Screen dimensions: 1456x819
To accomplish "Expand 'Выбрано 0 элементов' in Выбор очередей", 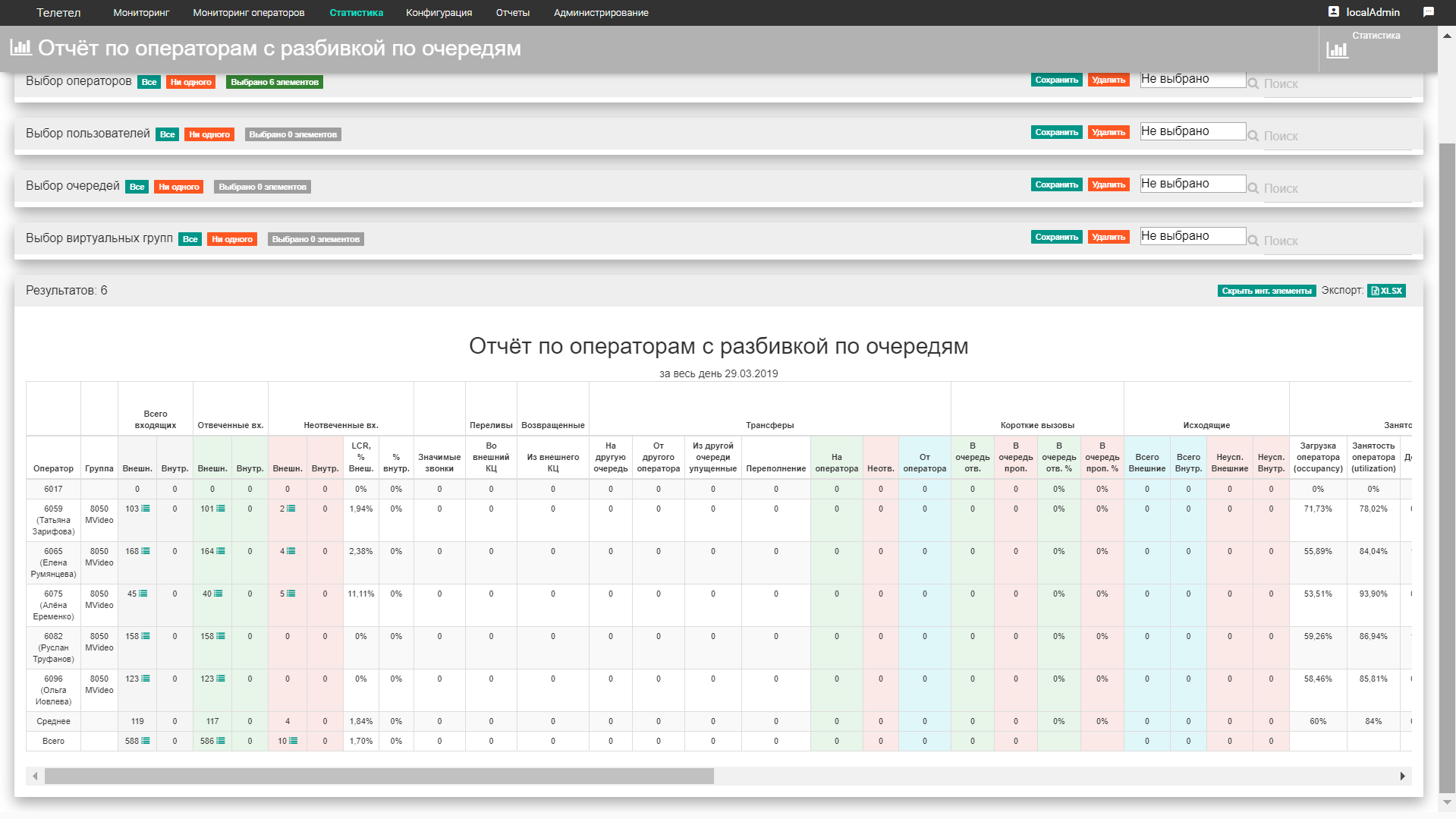I will (263, 187).
